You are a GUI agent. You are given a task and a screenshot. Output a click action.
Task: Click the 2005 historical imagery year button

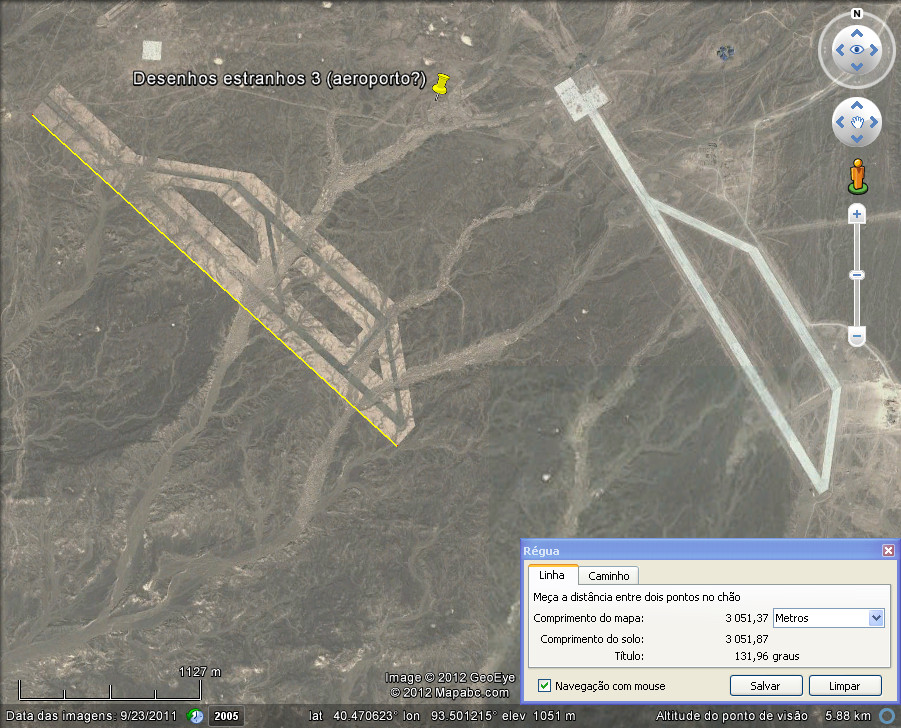pyautogui.click(x=225, y=716)
